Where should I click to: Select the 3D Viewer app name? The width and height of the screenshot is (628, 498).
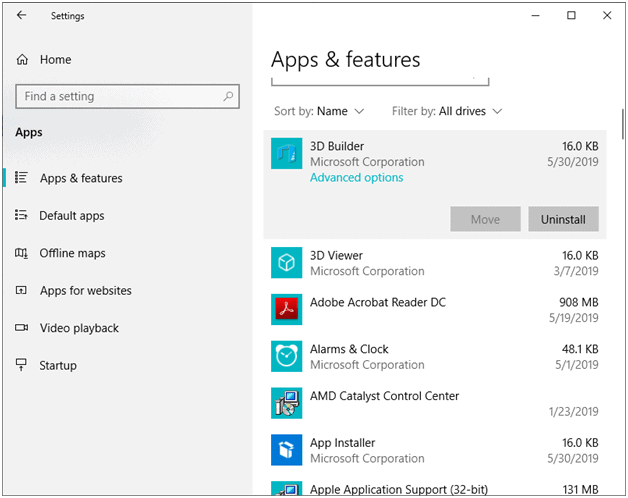(336, 255)
